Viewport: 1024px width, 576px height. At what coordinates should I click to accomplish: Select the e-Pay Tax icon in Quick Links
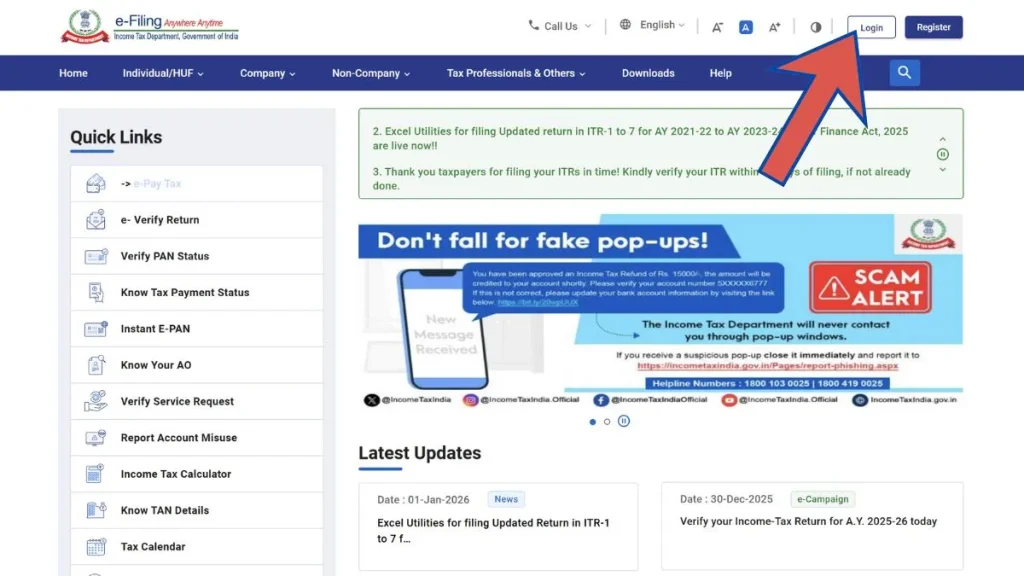click(x=94, y=183)
